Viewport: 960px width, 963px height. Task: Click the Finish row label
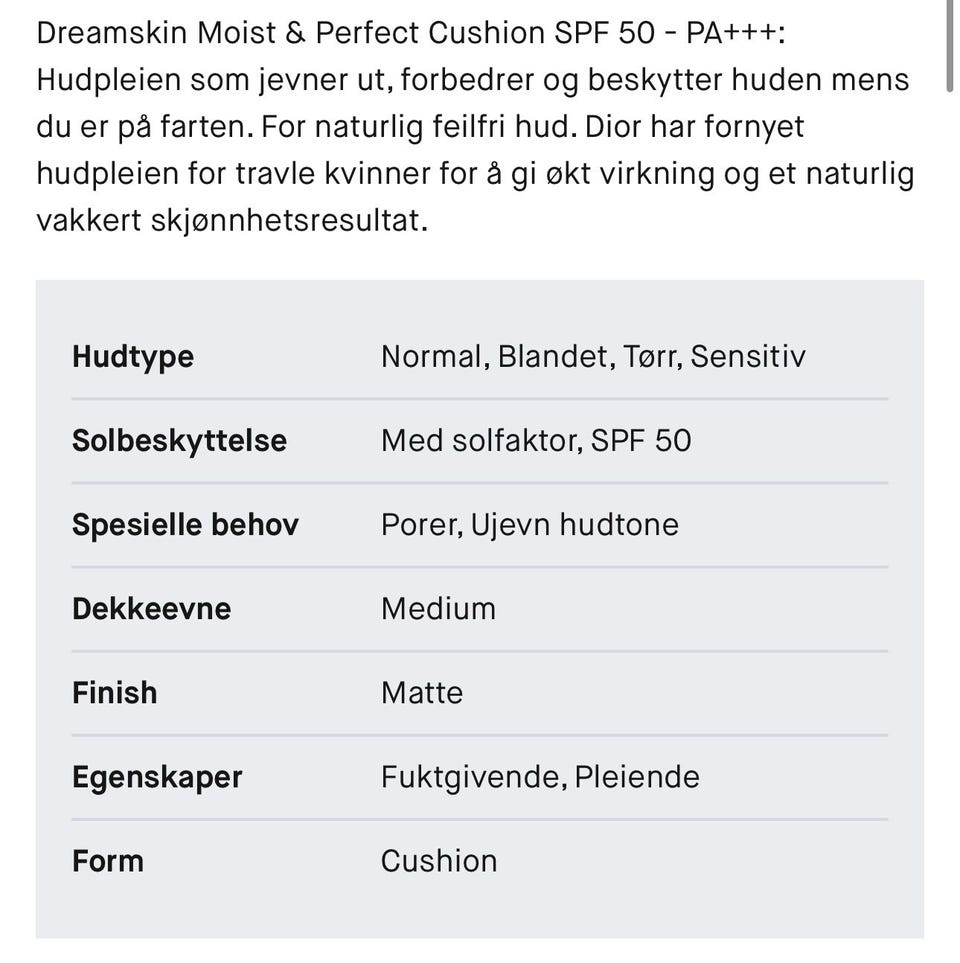tap(114, 693)
